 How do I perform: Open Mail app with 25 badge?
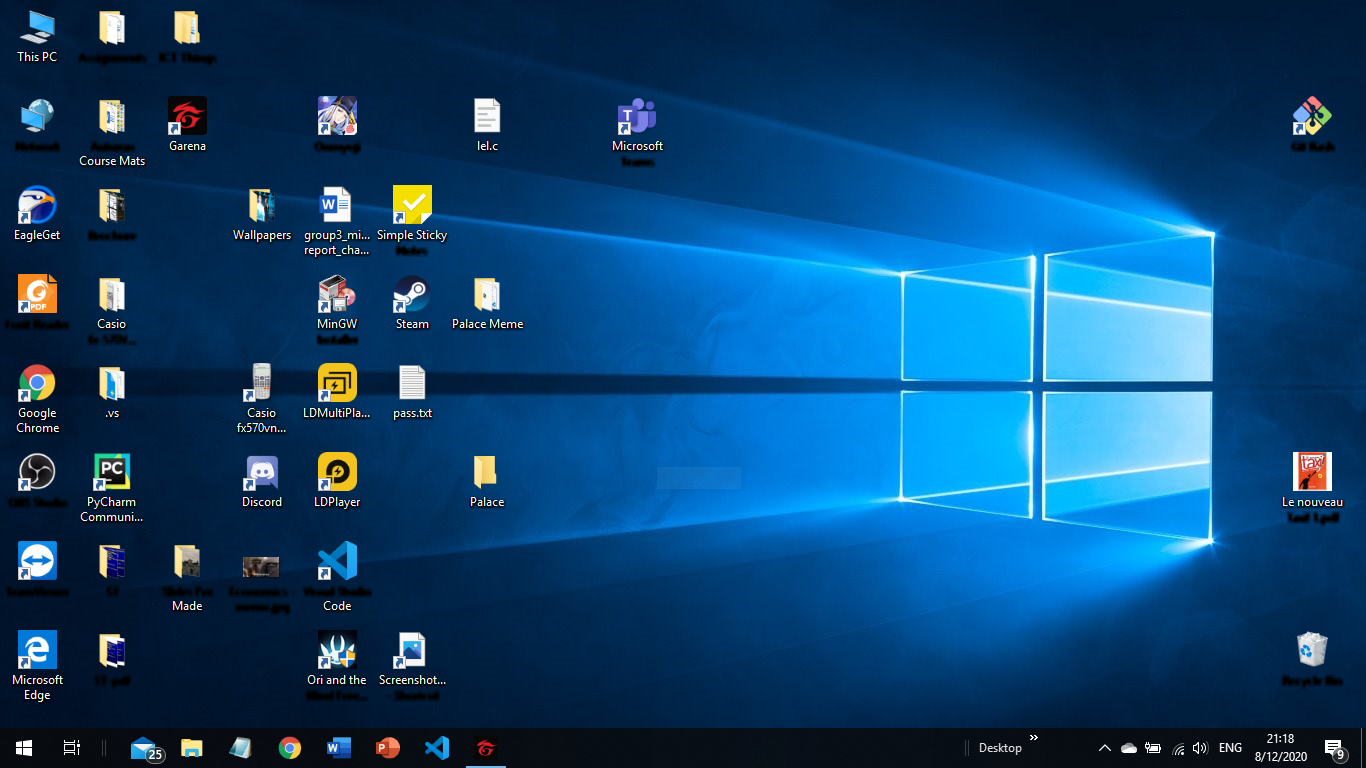point(145,748)
